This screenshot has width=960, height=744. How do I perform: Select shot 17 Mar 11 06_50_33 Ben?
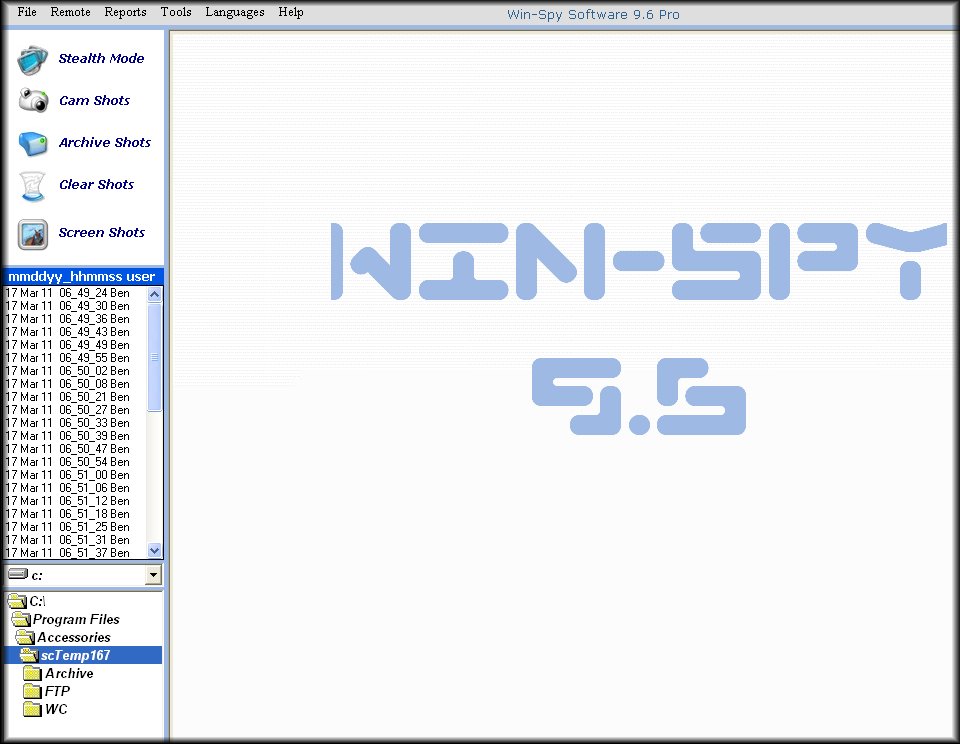click(x=75, y=423)
